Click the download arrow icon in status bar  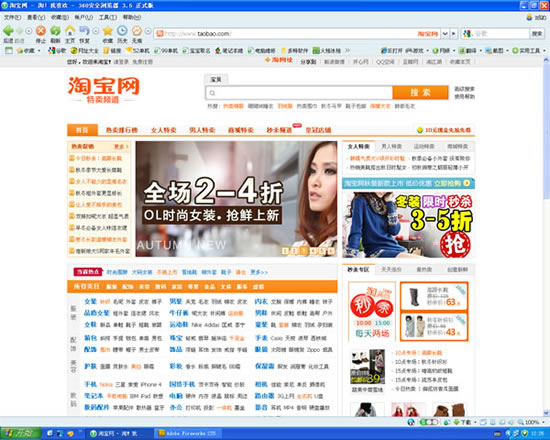[456, 422]
